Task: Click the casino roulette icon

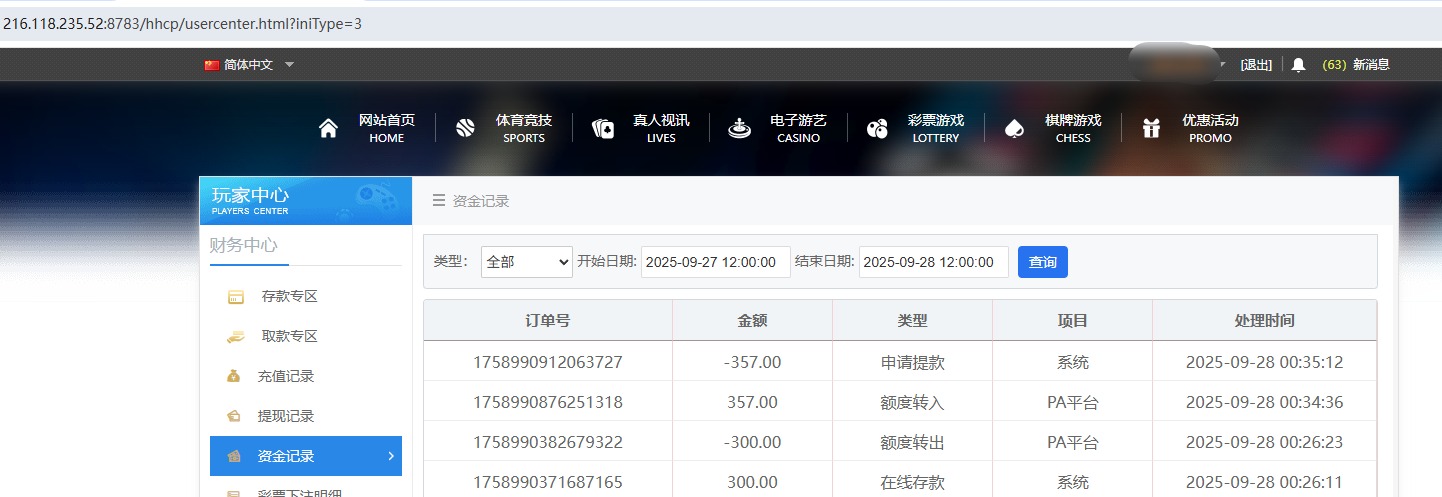Action: pos(740,129)
